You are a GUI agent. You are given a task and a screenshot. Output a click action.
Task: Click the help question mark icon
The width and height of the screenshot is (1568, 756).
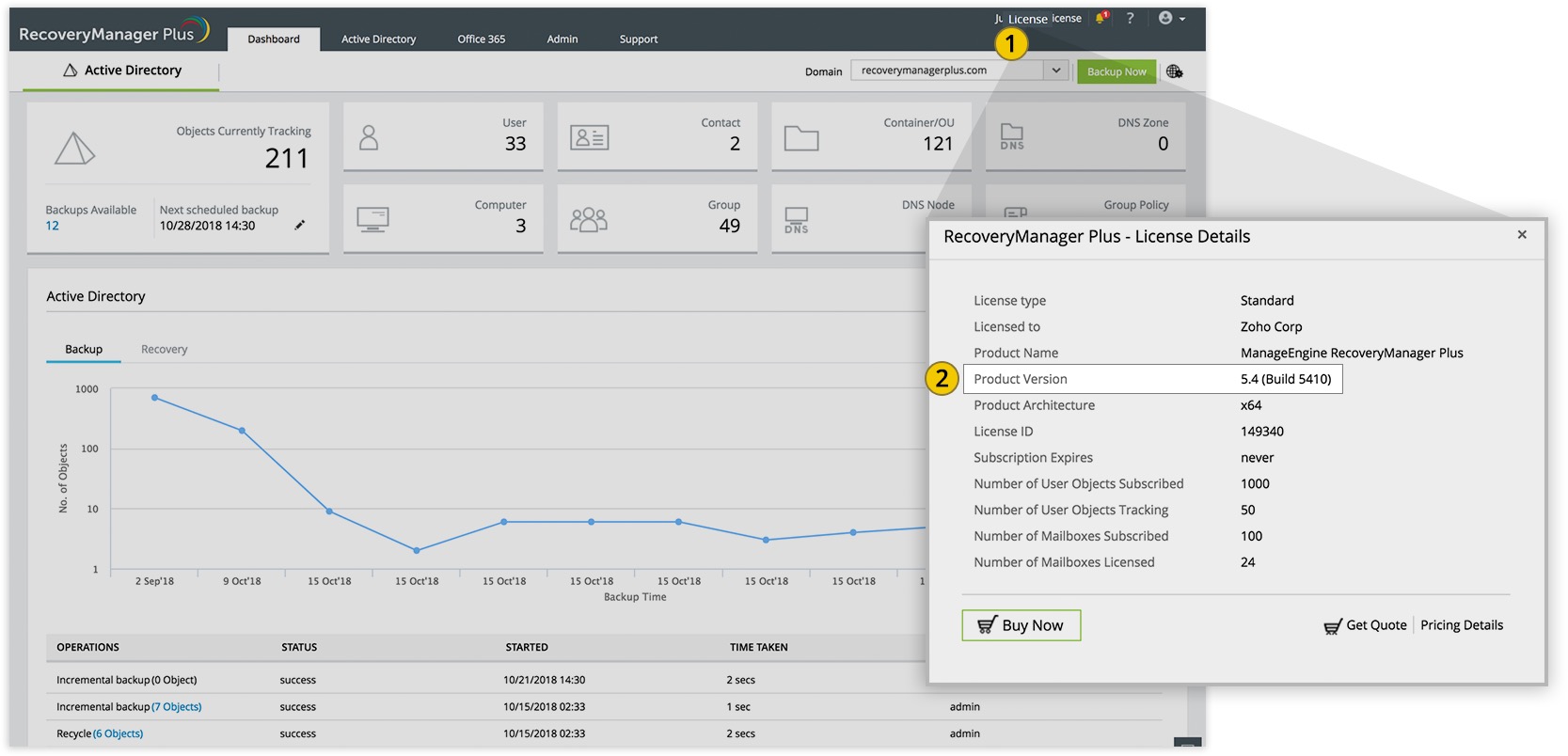[1130, 18]
